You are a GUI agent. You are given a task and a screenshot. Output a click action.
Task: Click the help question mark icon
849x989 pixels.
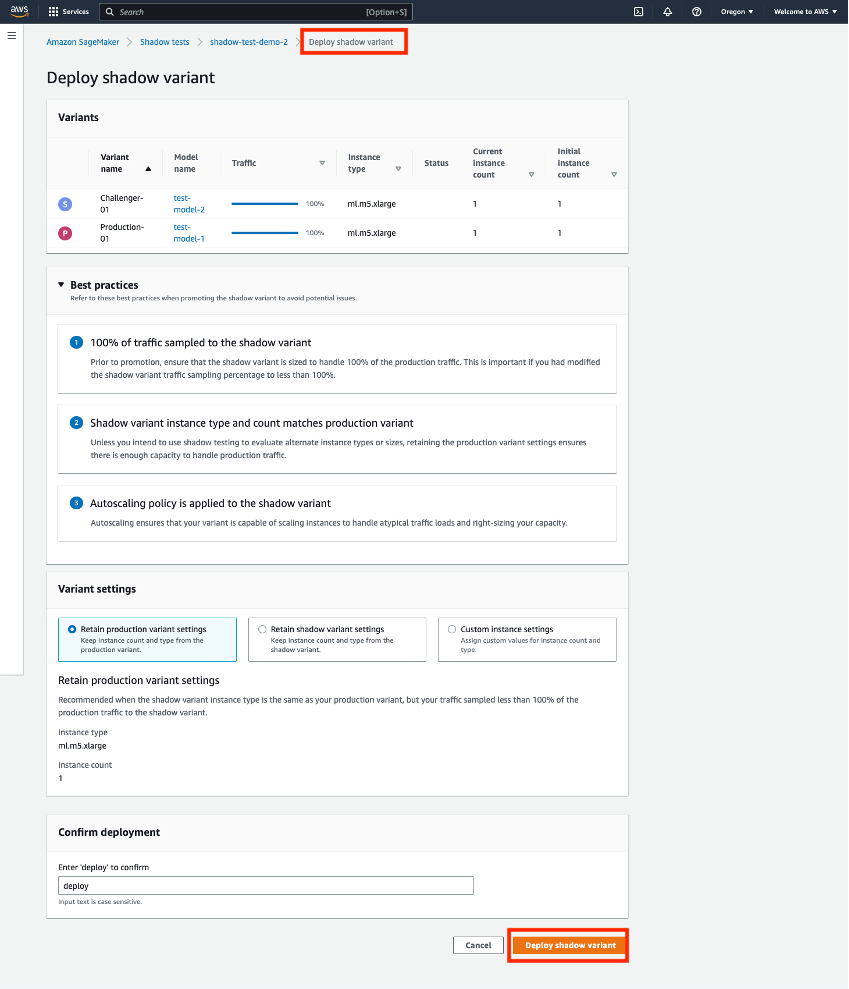697,12
